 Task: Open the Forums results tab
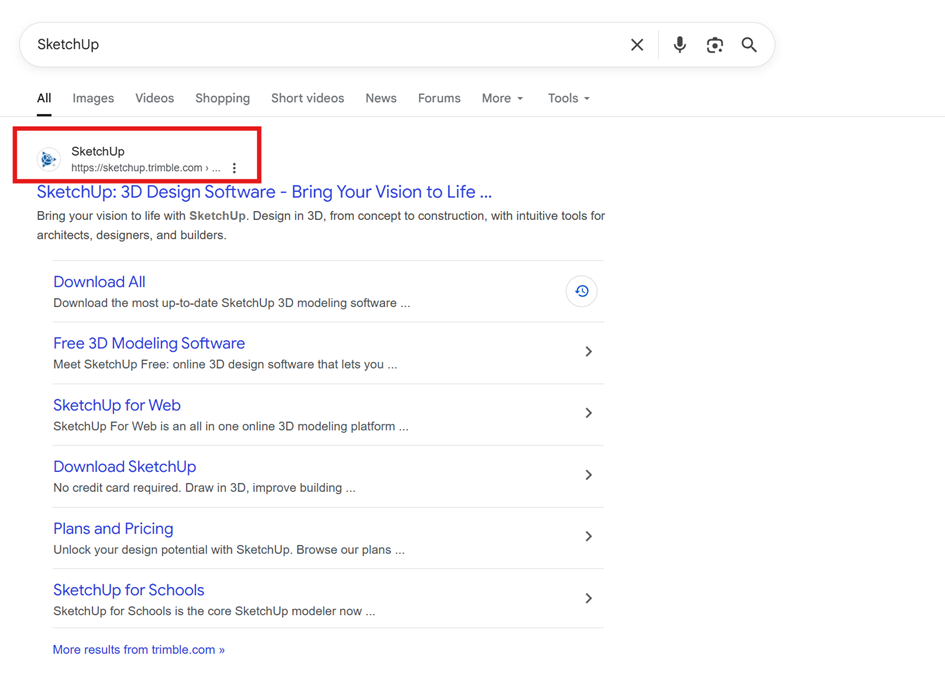click(439, 98)
